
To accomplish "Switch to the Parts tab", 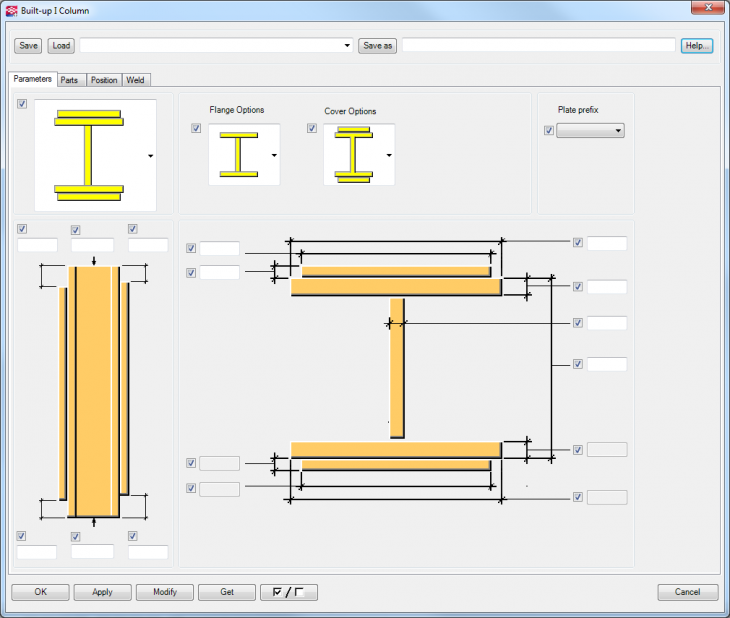I will point(69,80).
